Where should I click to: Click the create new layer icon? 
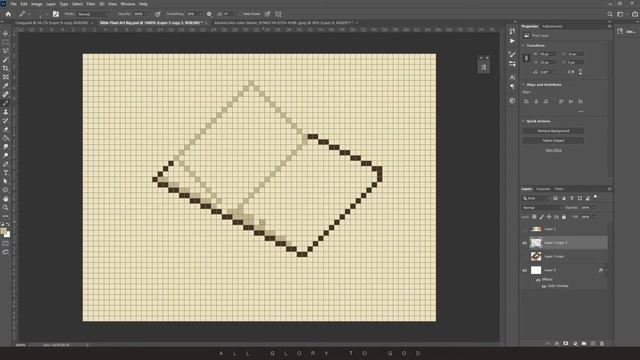click(593, 344)
